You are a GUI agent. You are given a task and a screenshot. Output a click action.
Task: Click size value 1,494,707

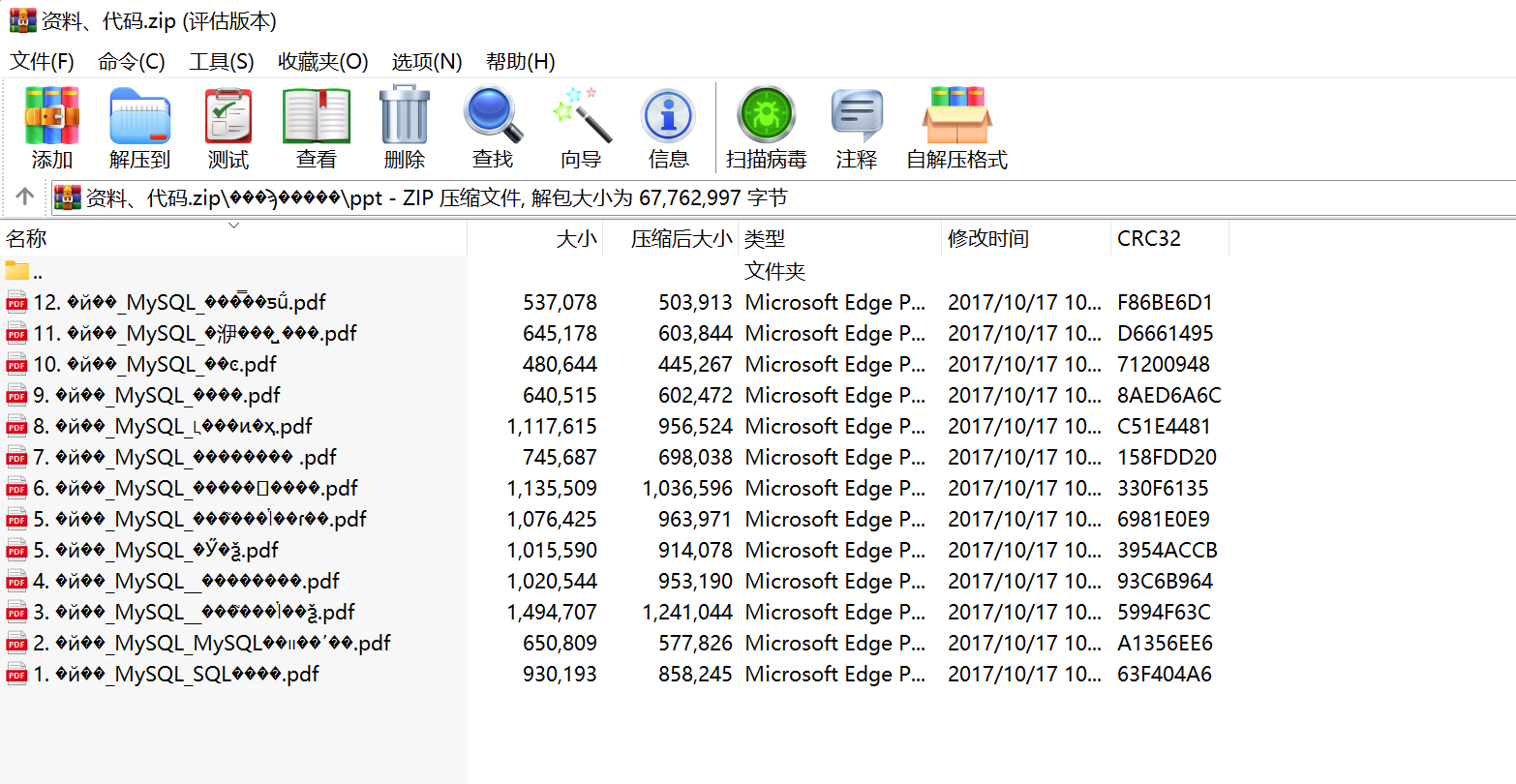(x=552, y=612)
